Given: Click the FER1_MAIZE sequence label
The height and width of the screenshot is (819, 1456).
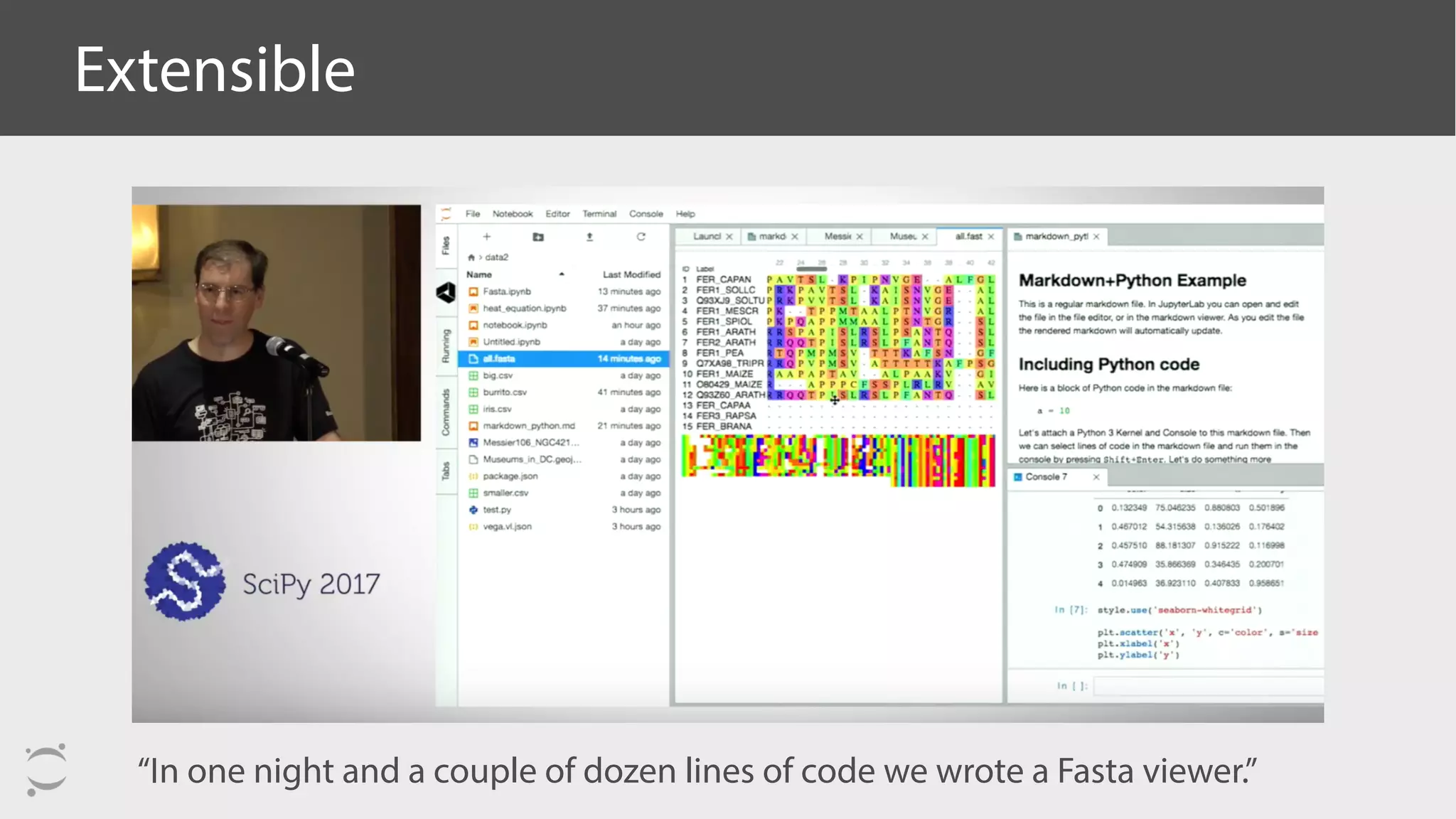Looking at the screenshot, I should coord(724,374).
